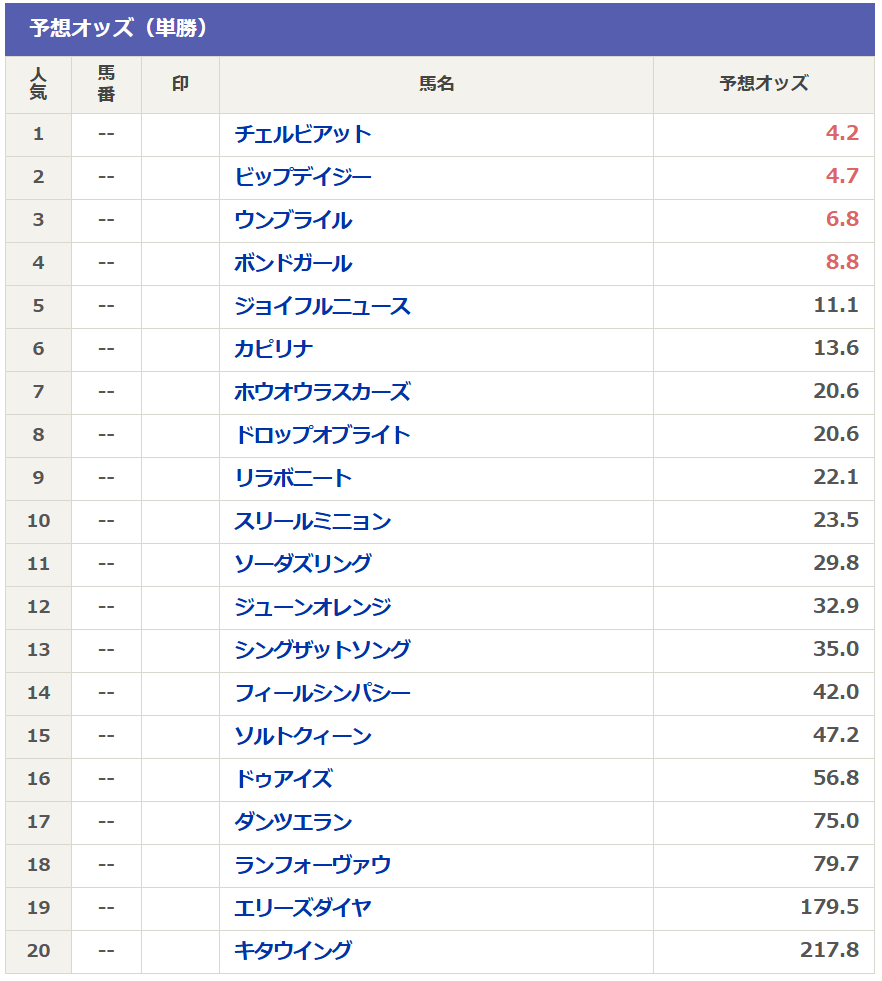The image size is (882, 981).
Task: Select the ダンツエラン link
Action: tap(292, 822)
